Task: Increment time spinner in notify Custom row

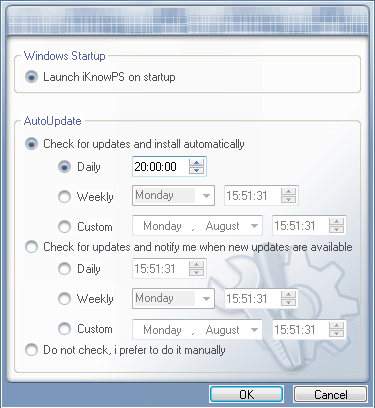Action: tap(337, 326)
